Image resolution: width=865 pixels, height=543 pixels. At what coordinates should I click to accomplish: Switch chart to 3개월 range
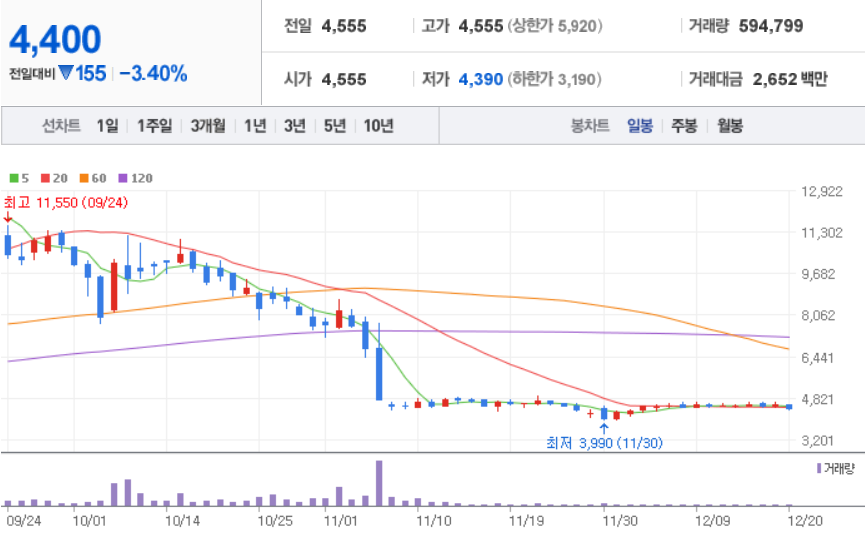pos(208,126)
